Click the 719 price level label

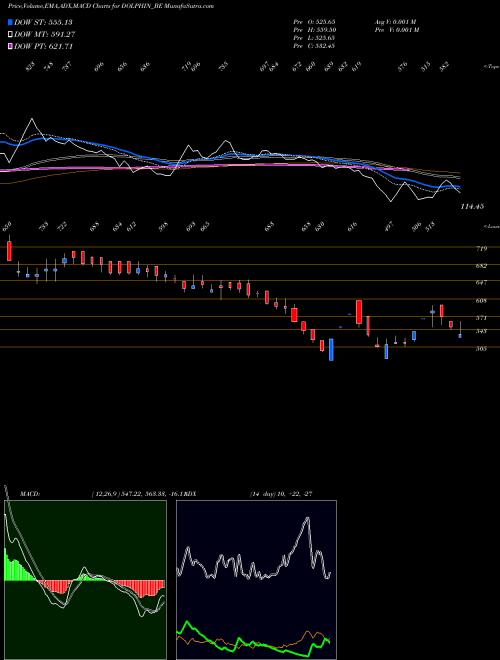coord(481,249)
